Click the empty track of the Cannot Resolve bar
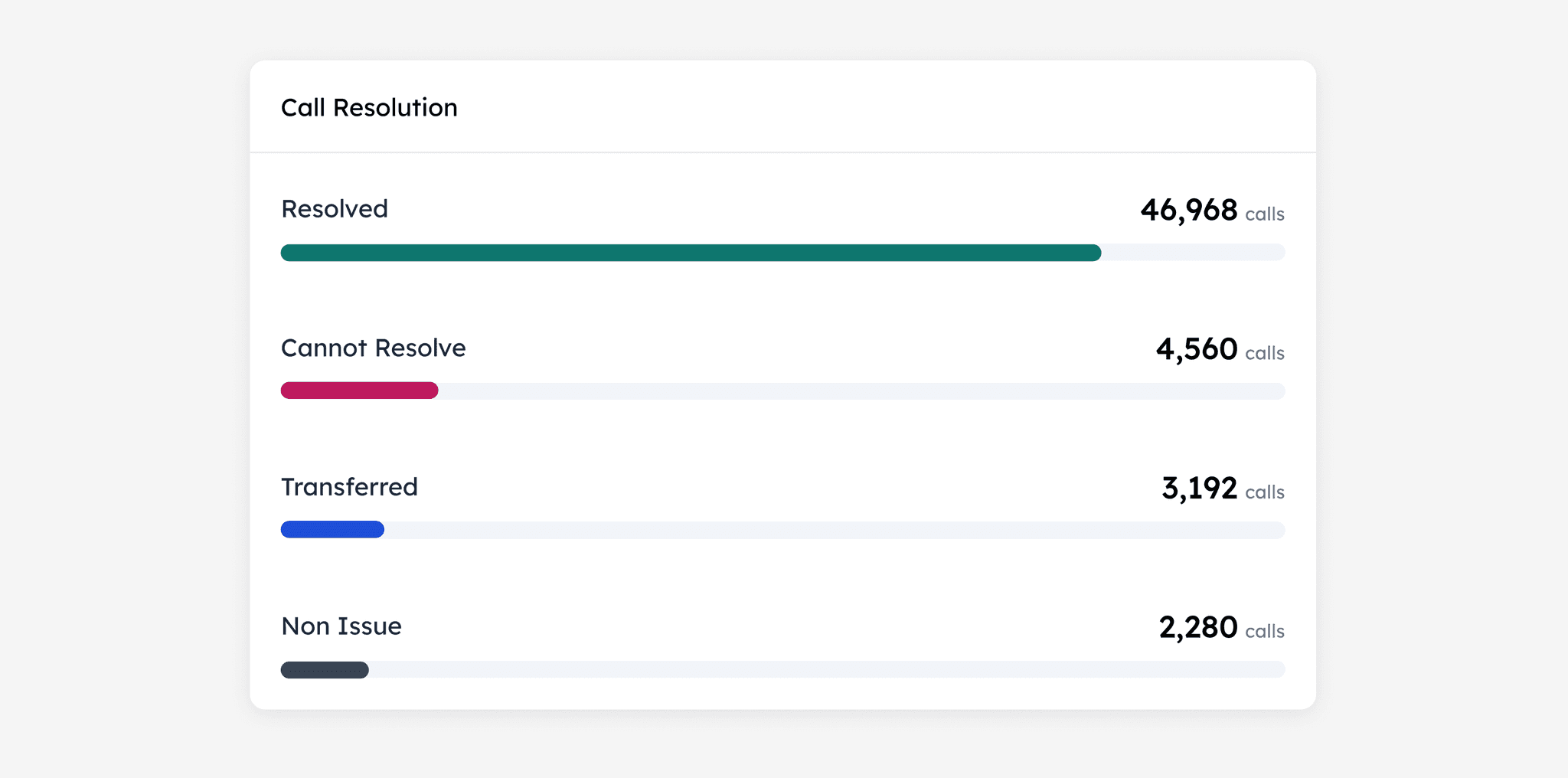Screen dimensions: 1568x778 tap(861, 391)
